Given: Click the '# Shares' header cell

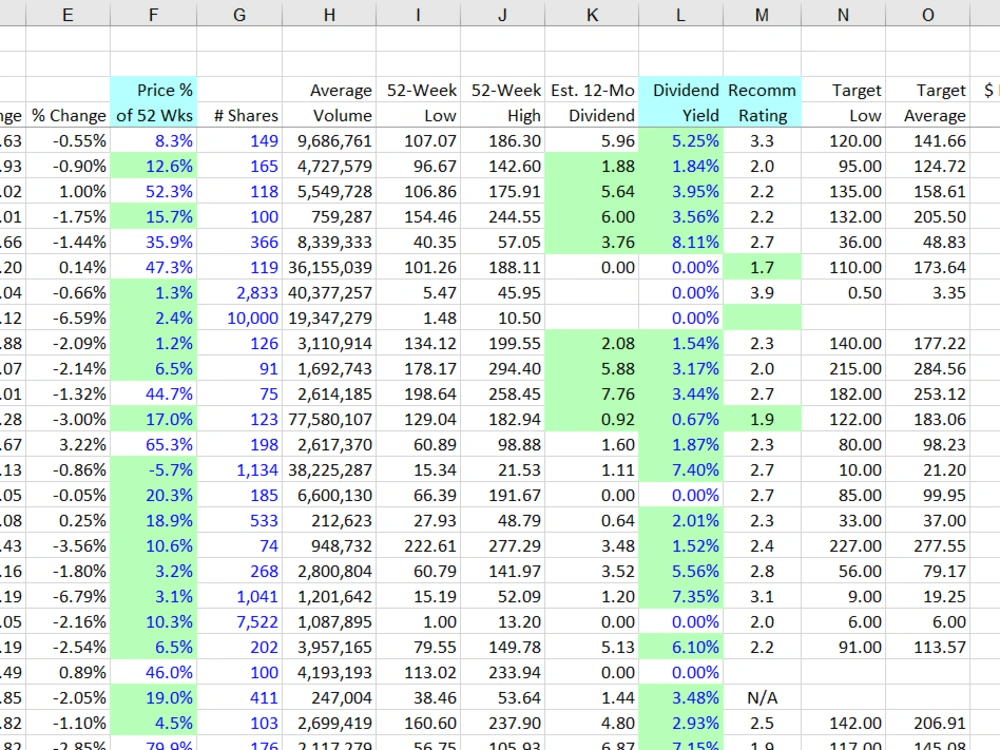Looking at the screenshot, I should click(240, 115).
